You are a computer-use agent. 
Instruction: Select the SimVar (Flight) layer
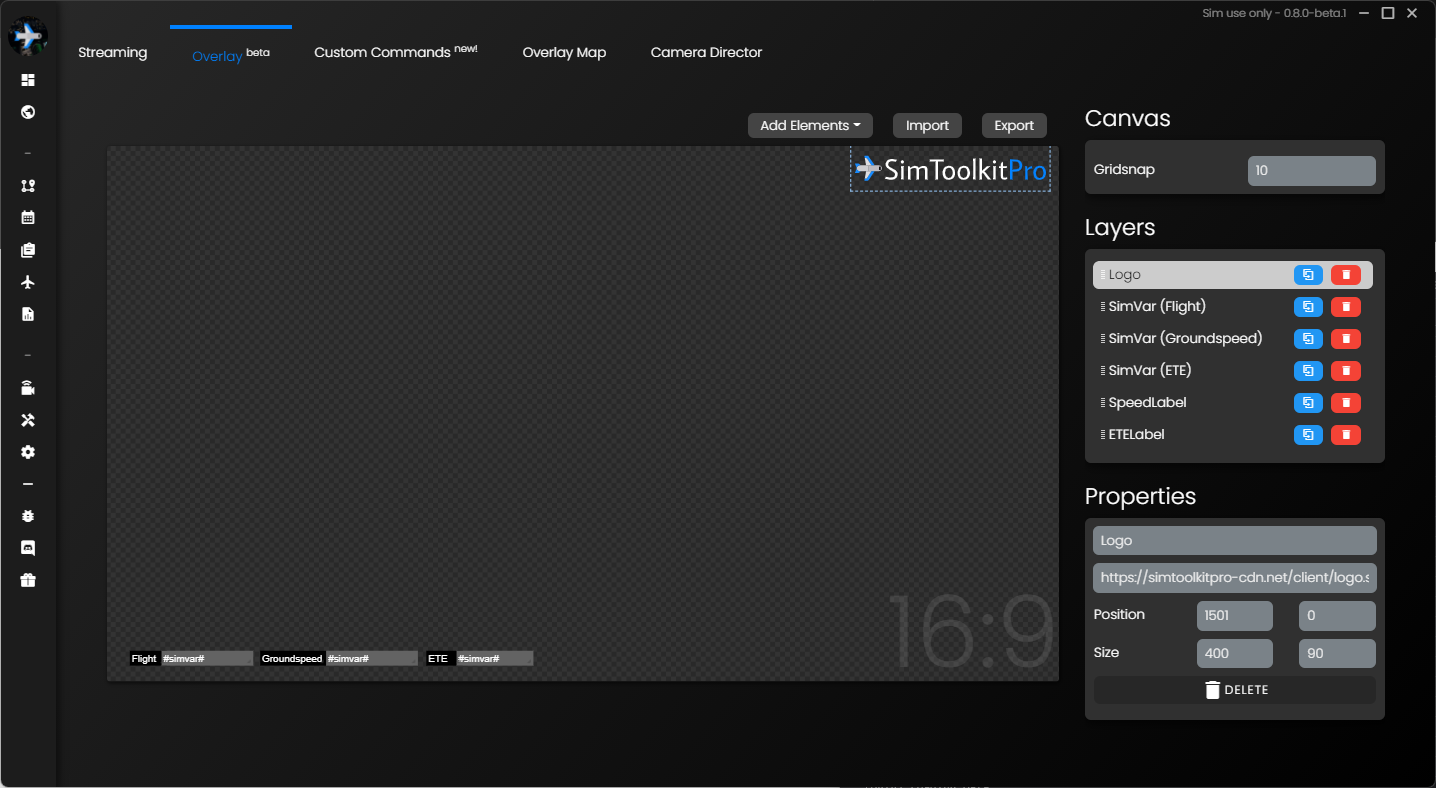[x=1233, y=307]
